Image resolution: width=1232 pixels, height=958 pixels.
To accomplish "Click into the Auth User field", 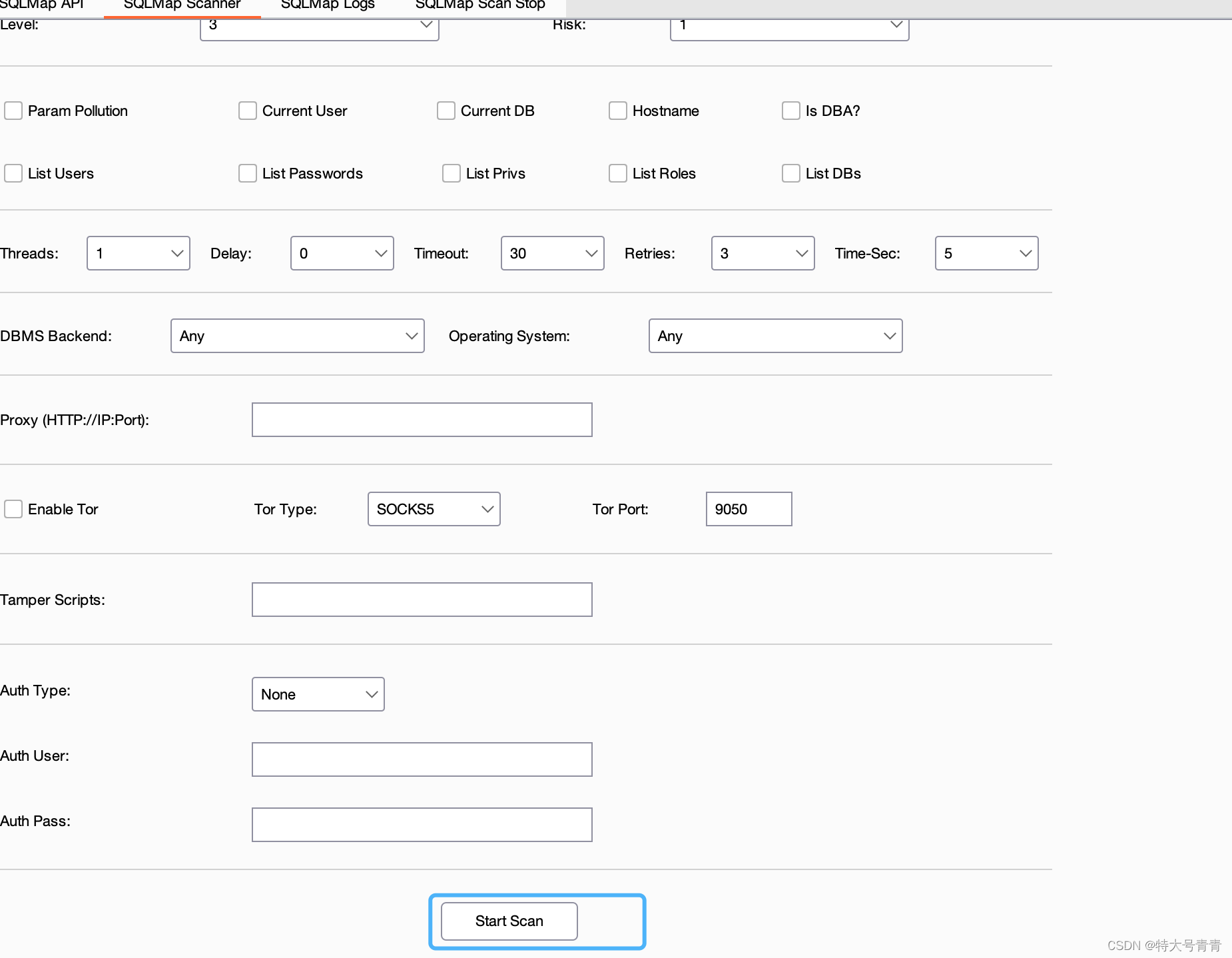I will click(x=422, y=759).
